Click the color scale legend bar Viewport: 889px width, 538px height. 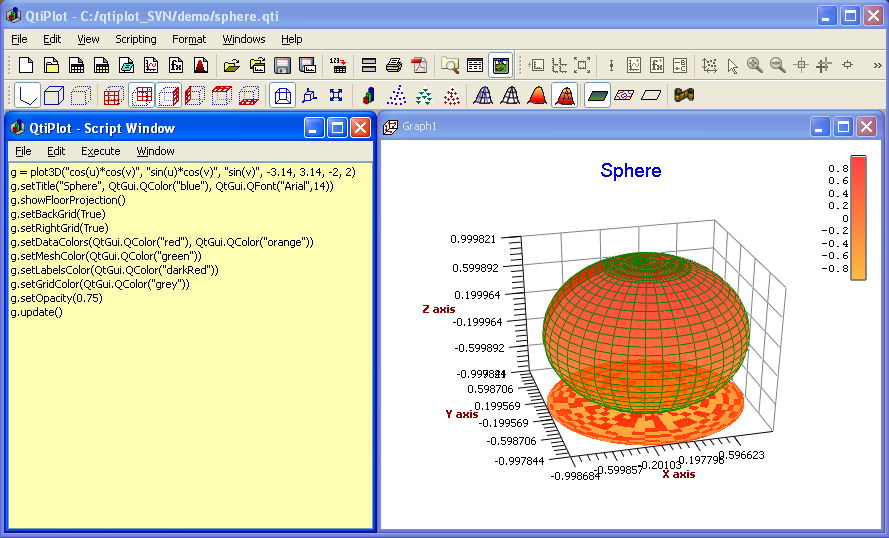click(x=858, y=218)
